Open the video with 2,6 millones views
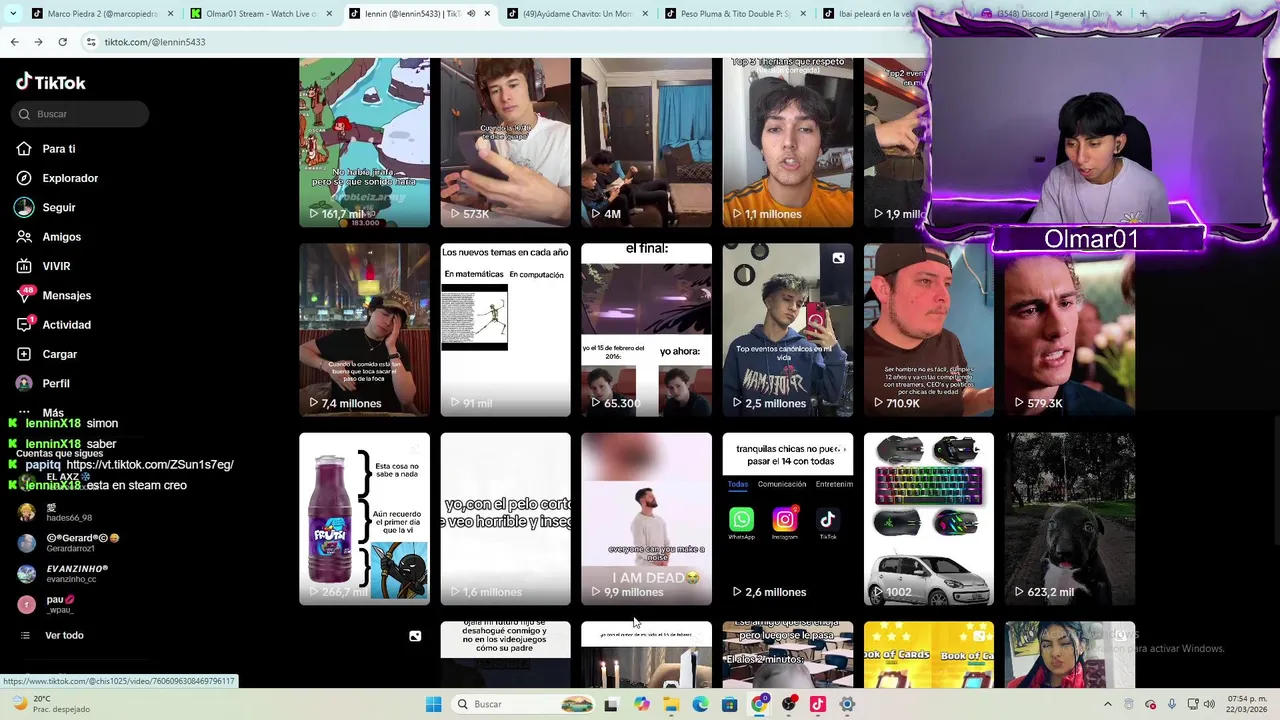 tap(788, 519)
